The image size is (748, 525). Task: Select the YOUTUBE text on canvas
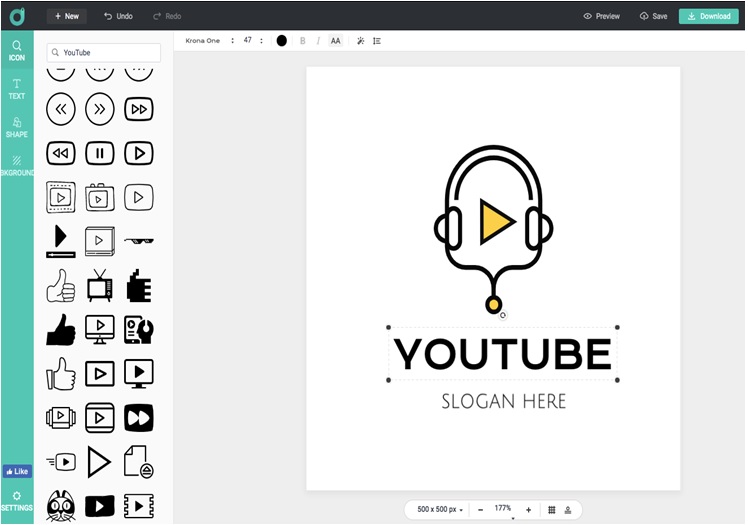(503, 354)
